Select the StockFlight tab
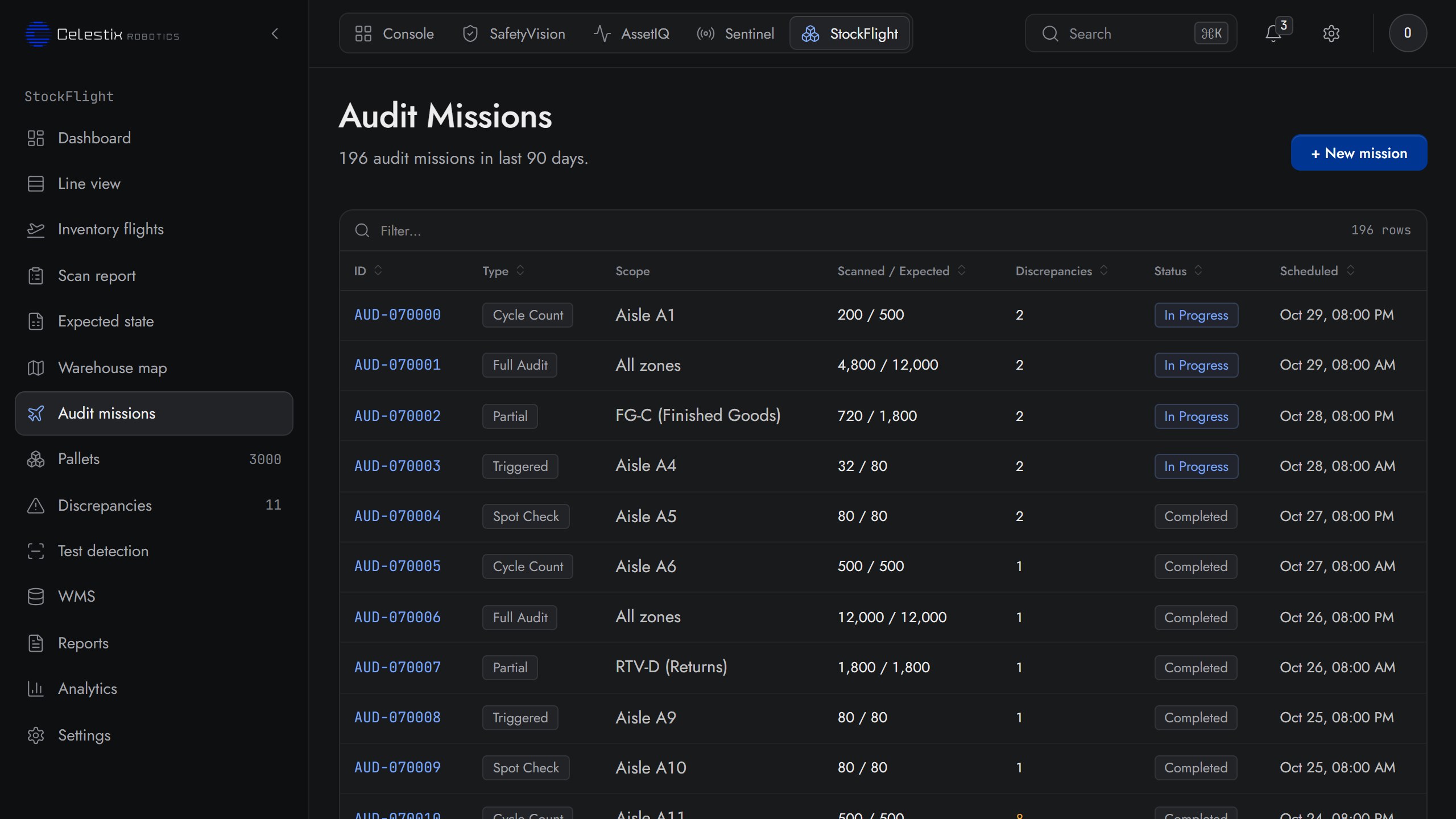 pos(850,34)
